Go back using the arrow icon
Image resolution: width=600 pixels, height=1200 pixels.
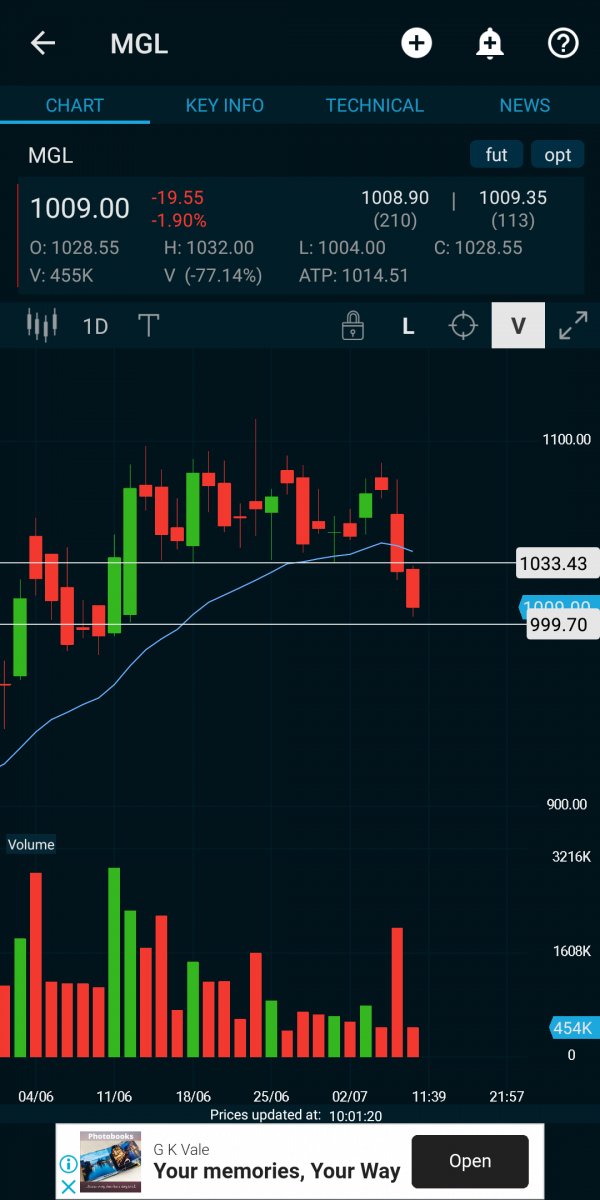point(43,43)
